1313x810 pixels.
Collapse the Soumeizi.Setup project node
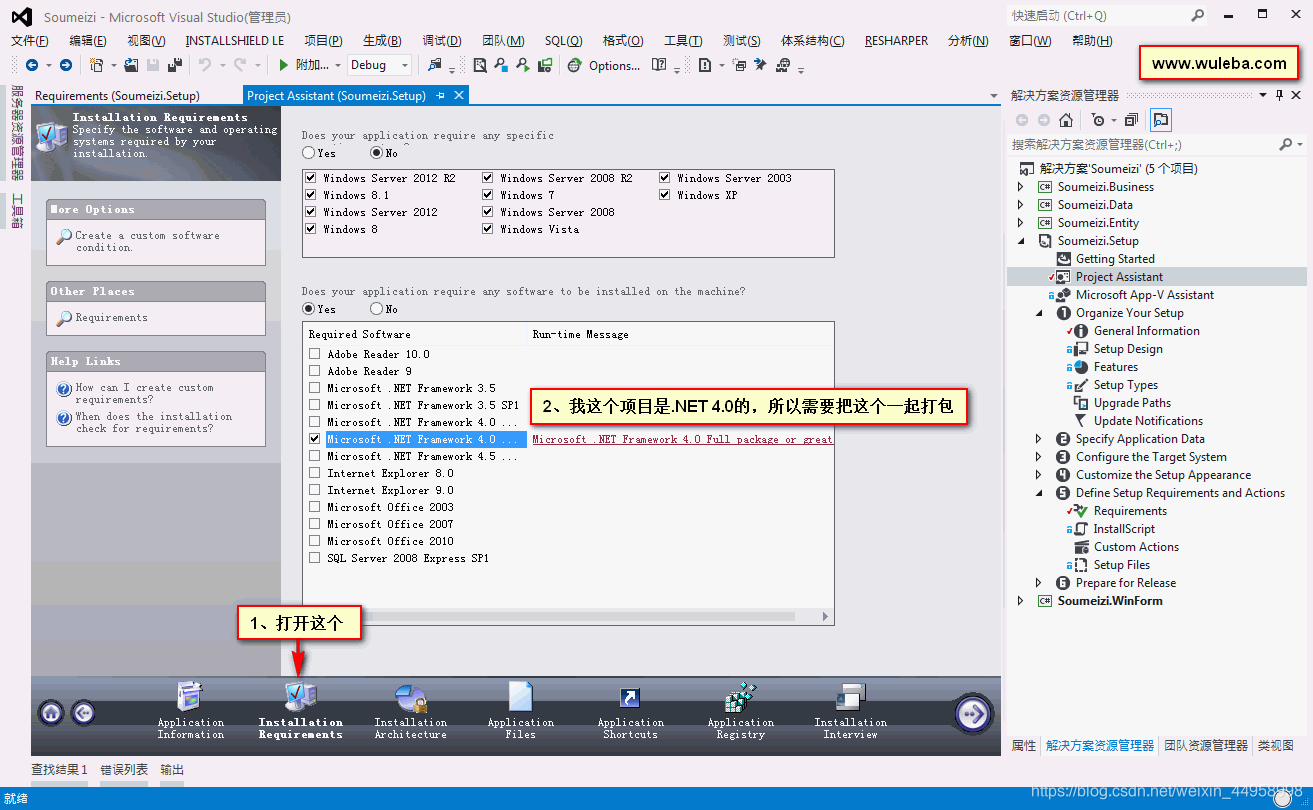1021,241
